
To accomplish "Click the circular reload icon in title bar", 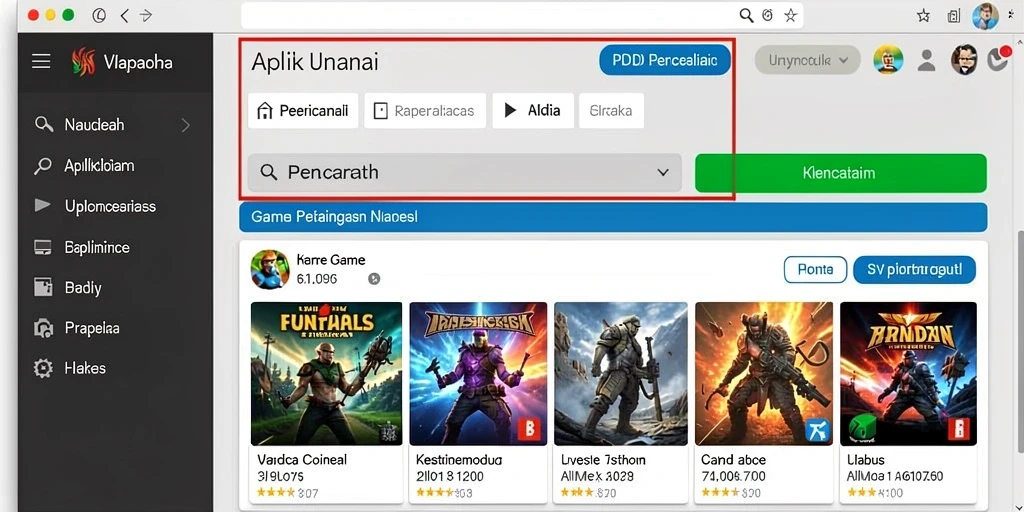I will point(99,16).
